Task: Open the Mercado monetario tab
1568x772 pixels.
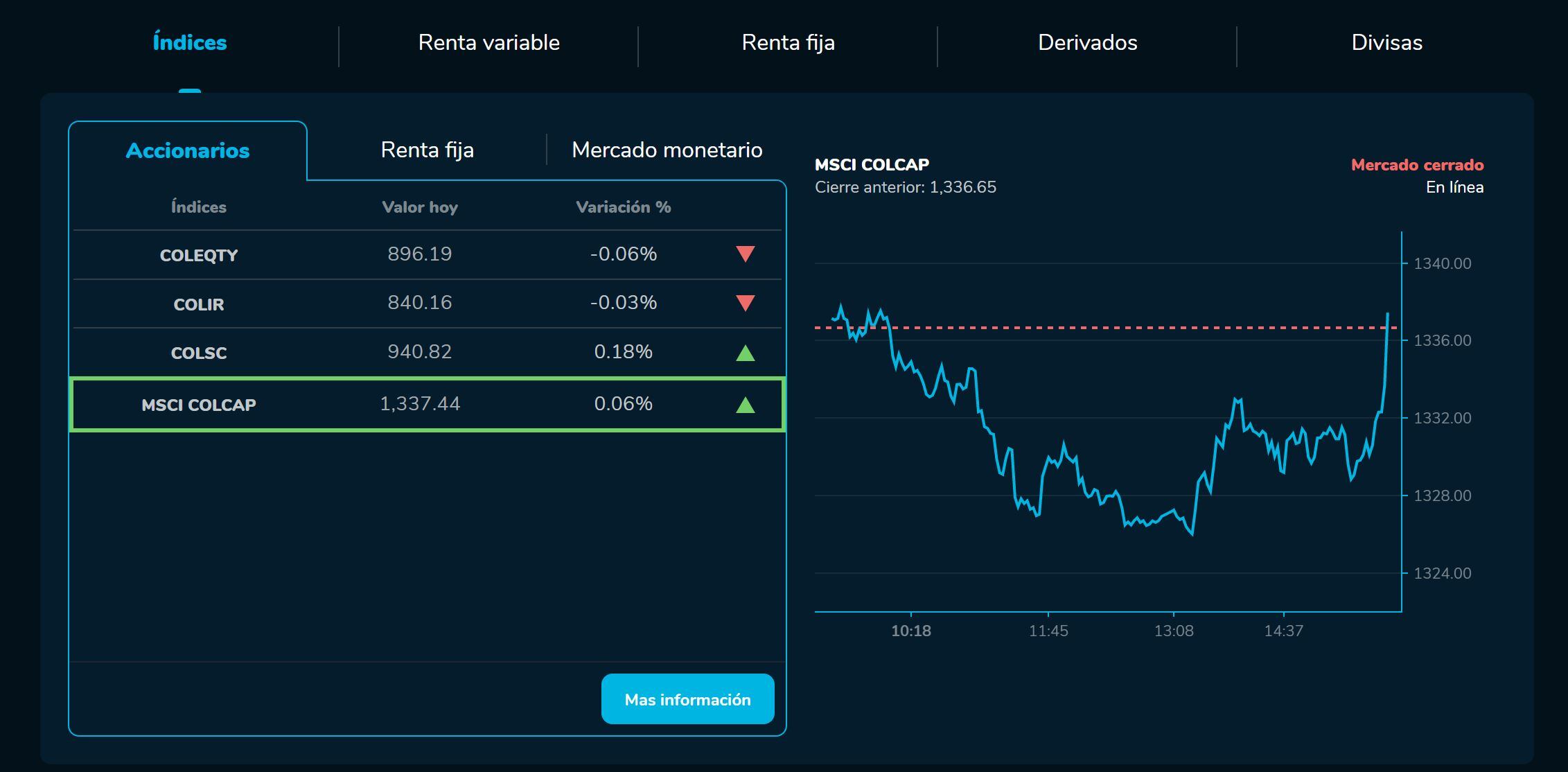Action: [x=667, y=149]
